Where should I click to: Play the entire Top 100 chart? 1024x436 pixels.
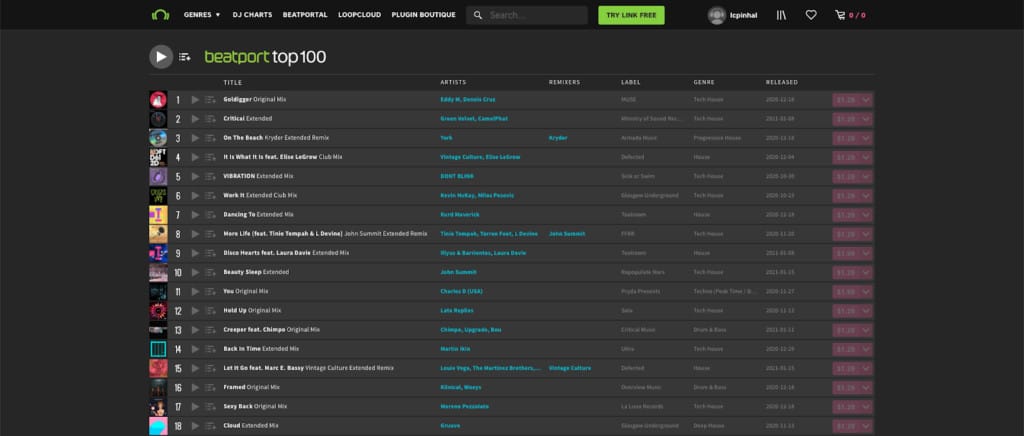[161, 57]
